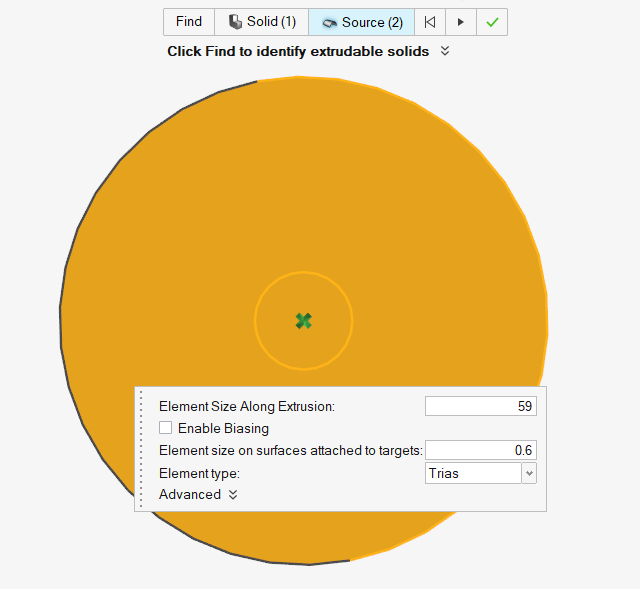640x589 pixels.
Task: Click the reset-to-start arrow icon
Action: click(429, 22)
